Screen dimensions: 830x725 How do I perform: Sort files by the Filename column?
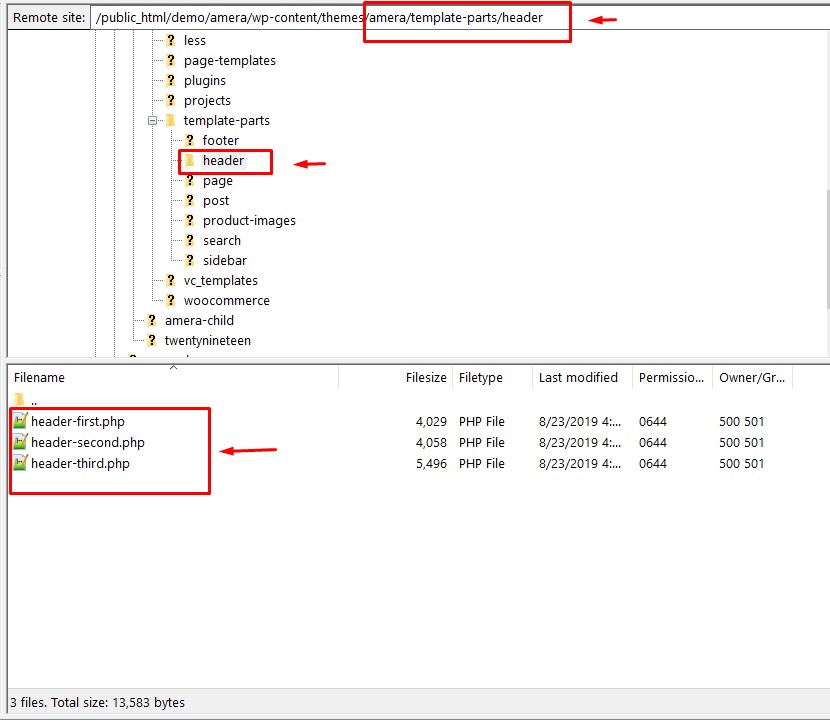coord(39,377)
